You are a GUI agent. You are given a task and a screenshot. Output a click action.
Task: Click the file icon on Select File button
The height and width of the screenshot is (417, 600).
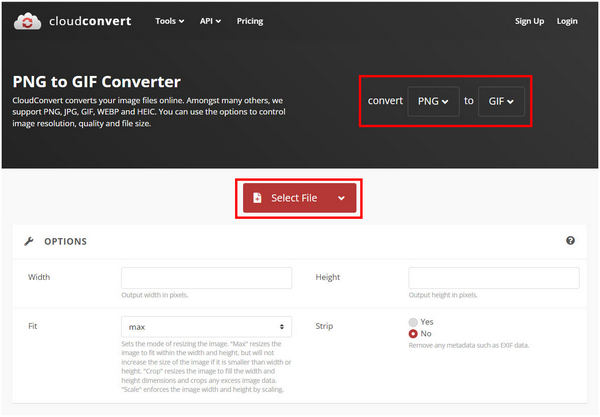pos(257,197)
